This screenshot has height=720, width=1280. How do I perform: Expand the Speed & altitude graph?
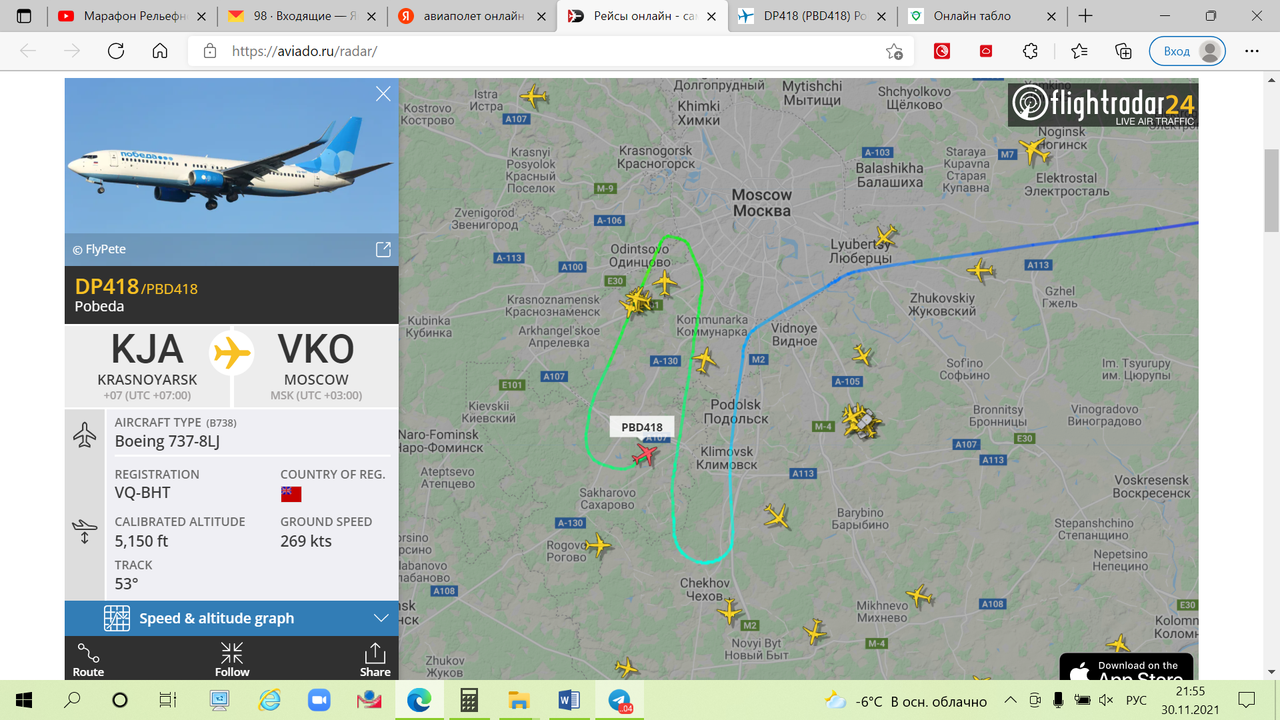232,618
